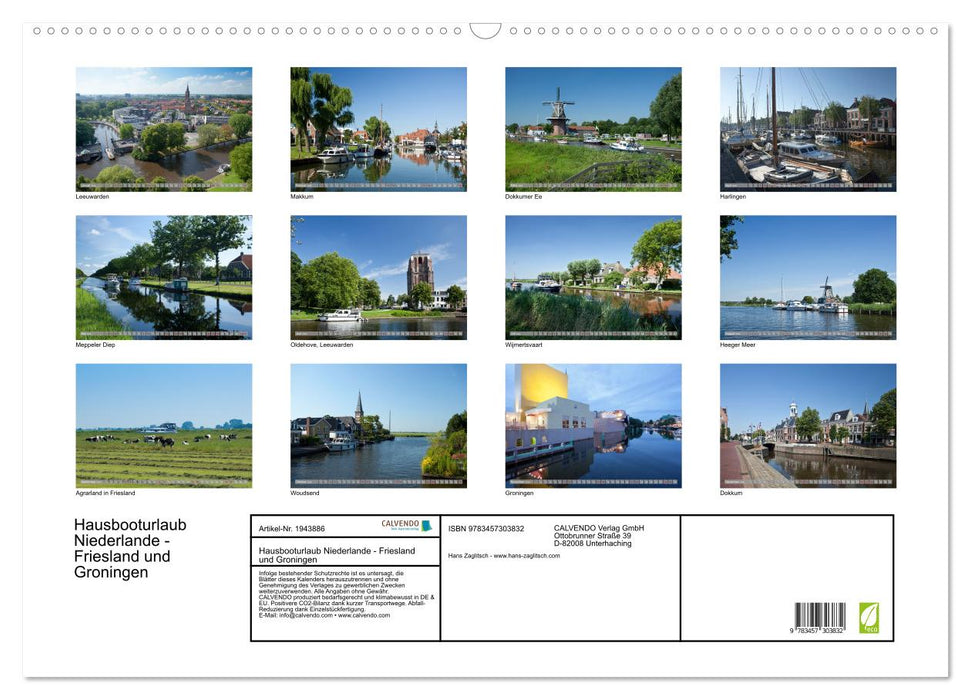This screenshot has height=700, width=971.
Task: Select the cows photo Agrarland in Friesland
Action: tap(163, 425)
